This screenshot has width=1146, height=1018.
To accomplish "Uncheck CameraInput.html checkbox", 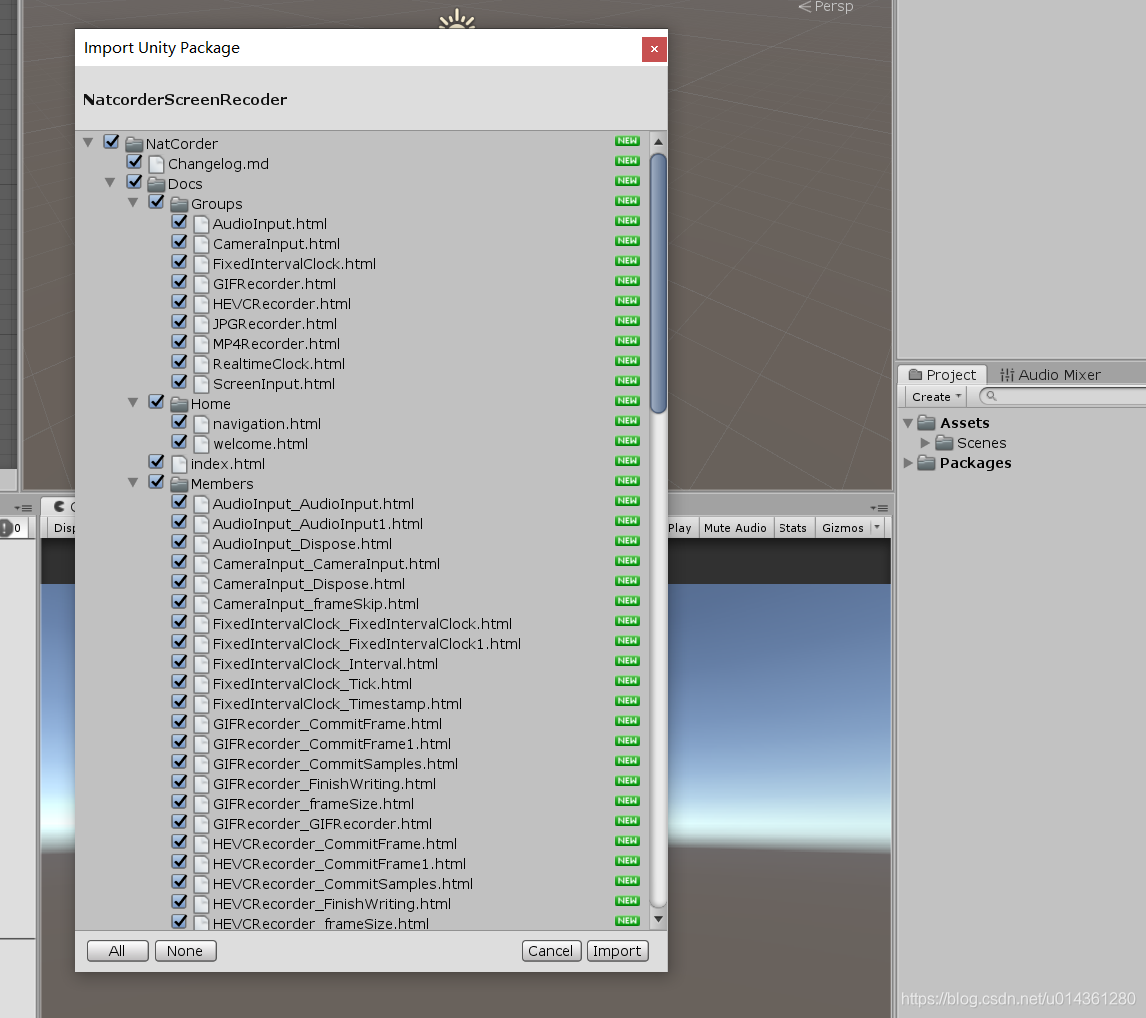I will 179,241.
